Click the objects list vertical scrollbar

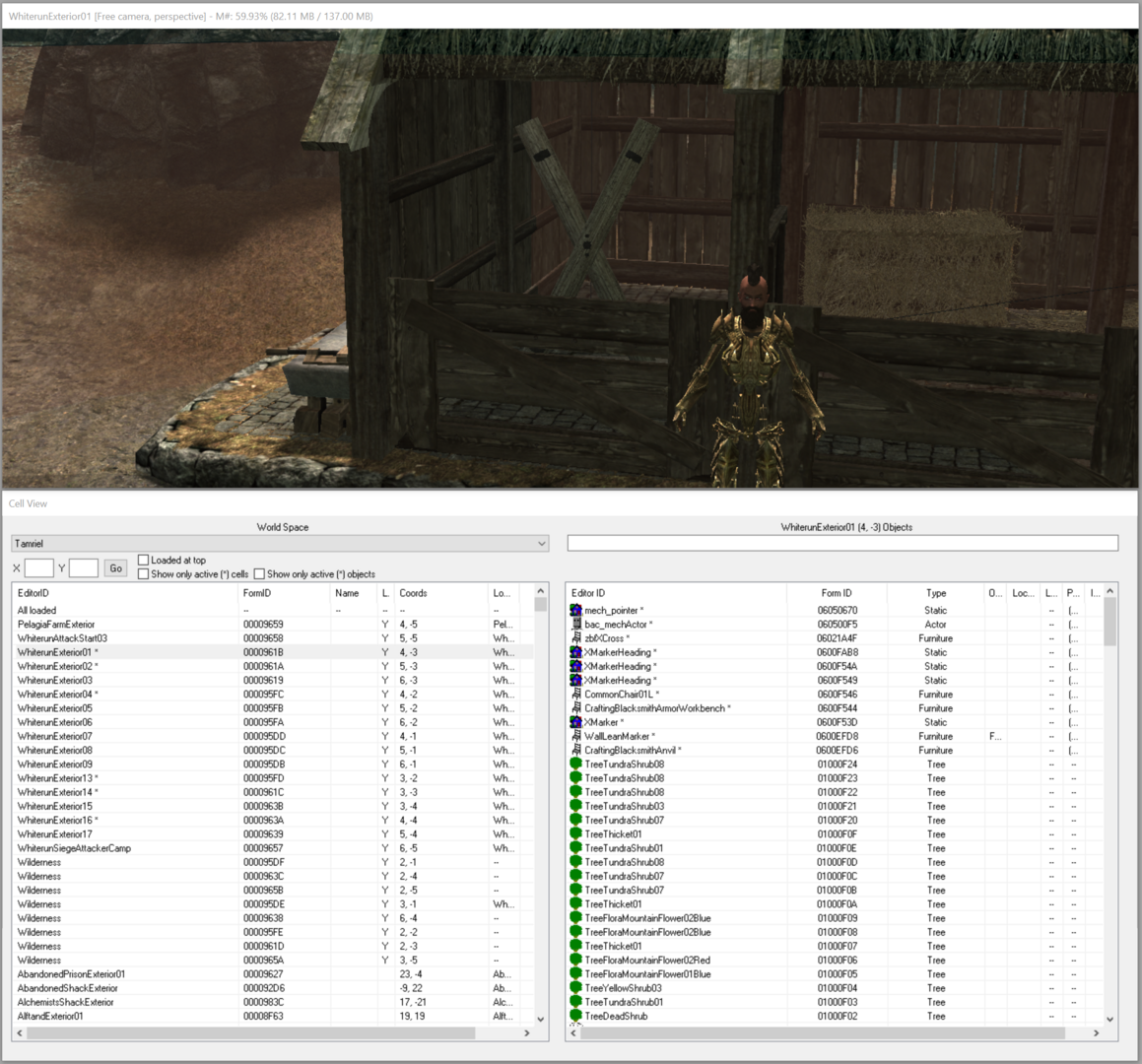[x=1109, y=805]
